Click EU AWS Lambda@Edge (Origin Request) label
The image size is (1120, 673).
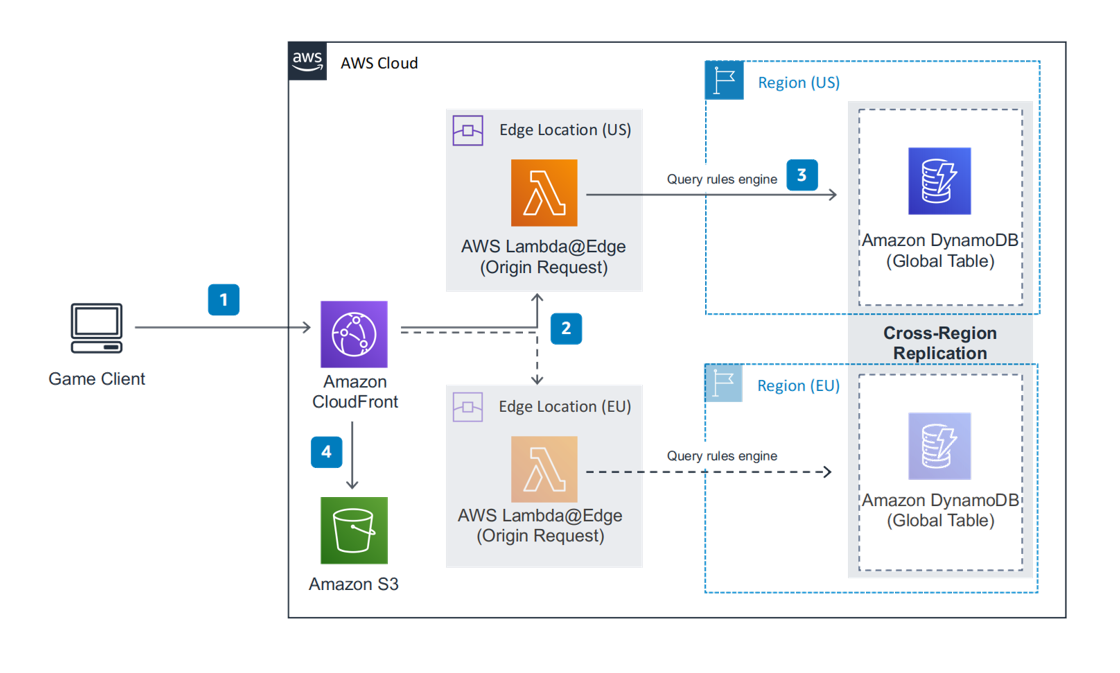(x=540, y=526)
